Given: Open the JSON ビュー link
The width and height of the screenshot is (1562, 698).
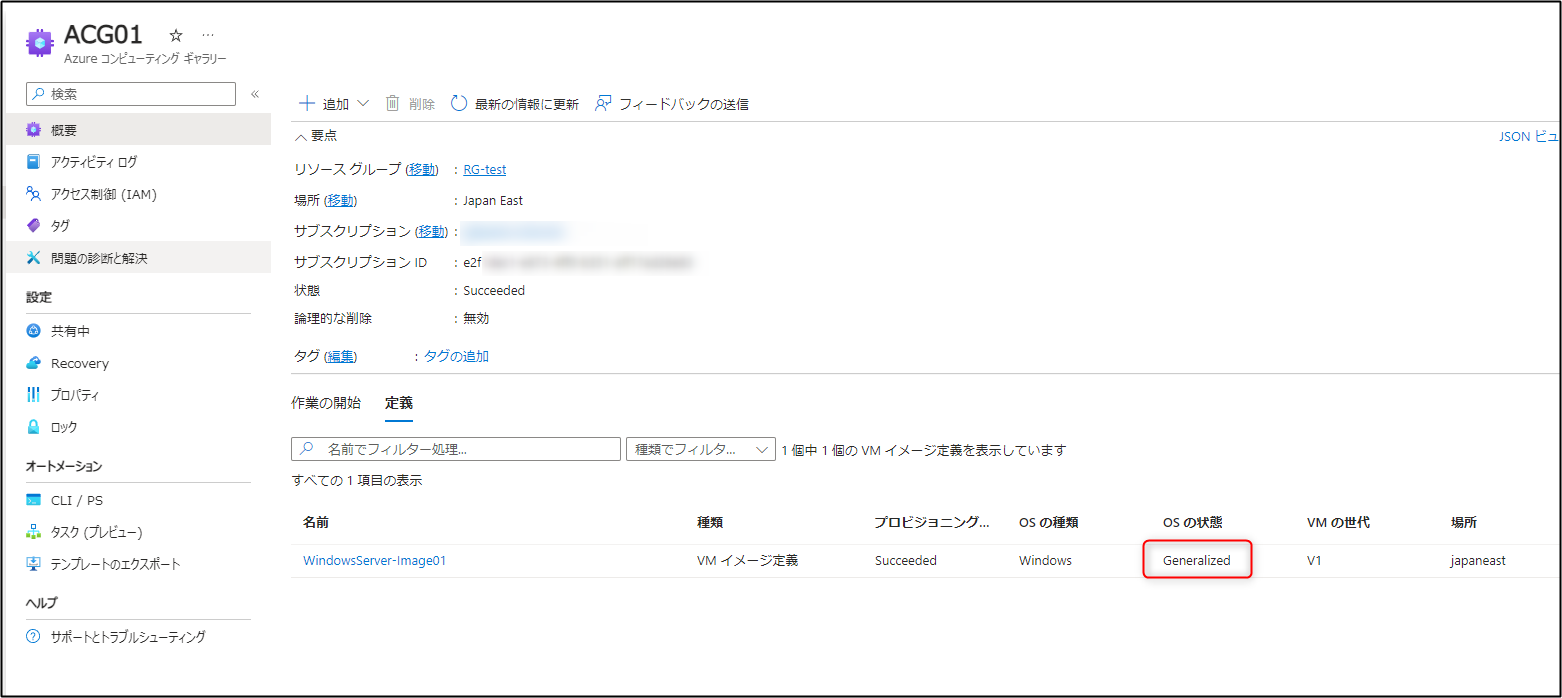Looking at the screenshot, I should coord(1529,136).
